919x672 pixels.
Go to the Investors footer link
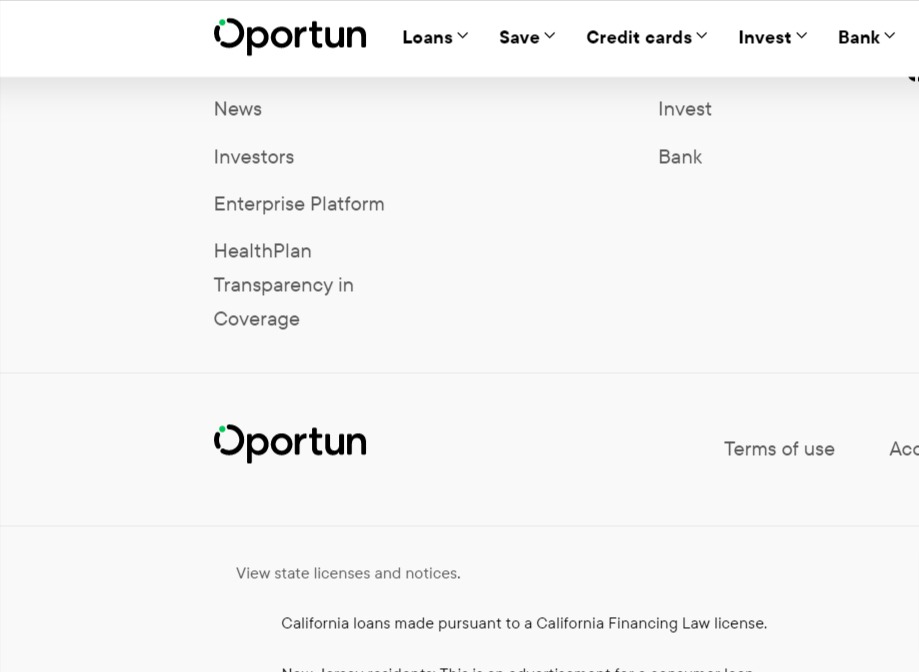253,156
